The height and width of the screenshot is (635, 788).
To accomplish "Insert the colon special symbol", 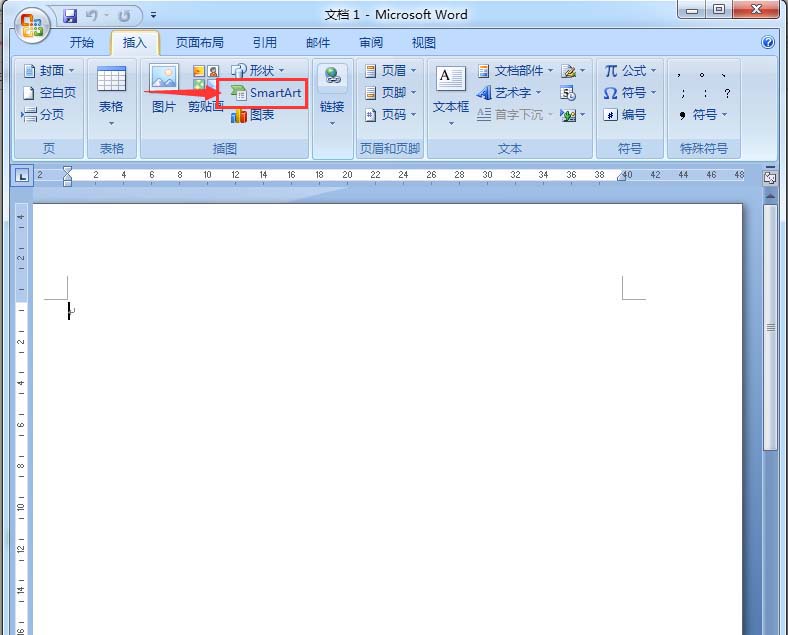I will point(706,93).
